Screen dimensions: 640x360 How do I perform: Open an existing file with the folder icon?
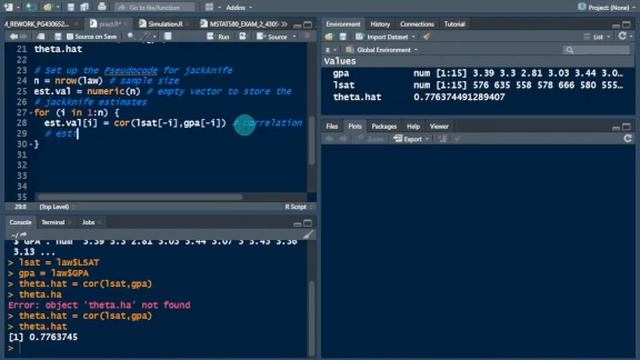[x=48, y=7]
